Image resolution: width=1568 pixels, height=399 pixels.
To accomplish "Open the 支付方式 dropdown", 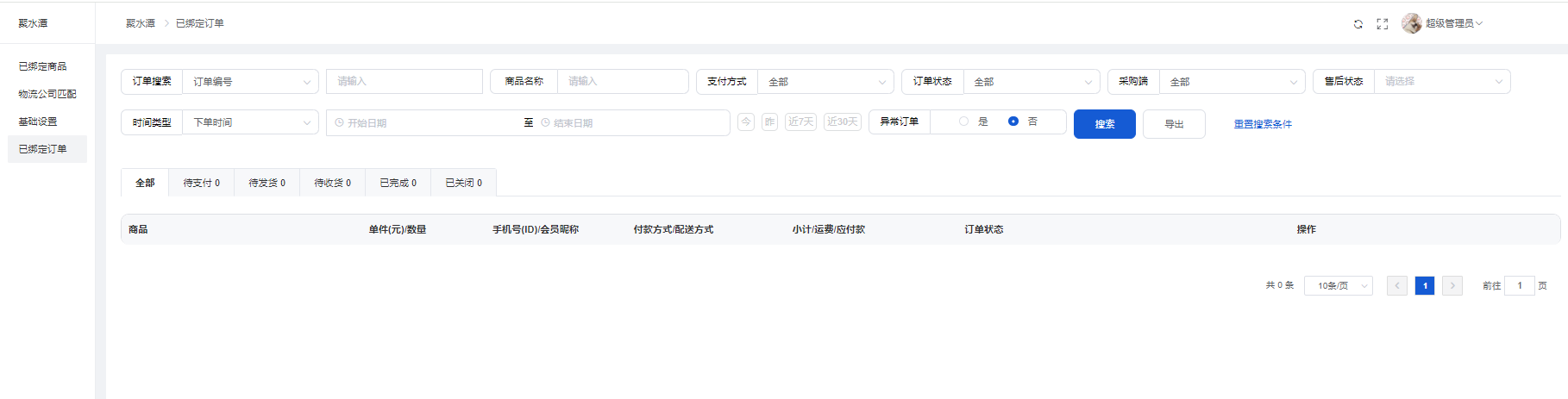I will (825, 82).
